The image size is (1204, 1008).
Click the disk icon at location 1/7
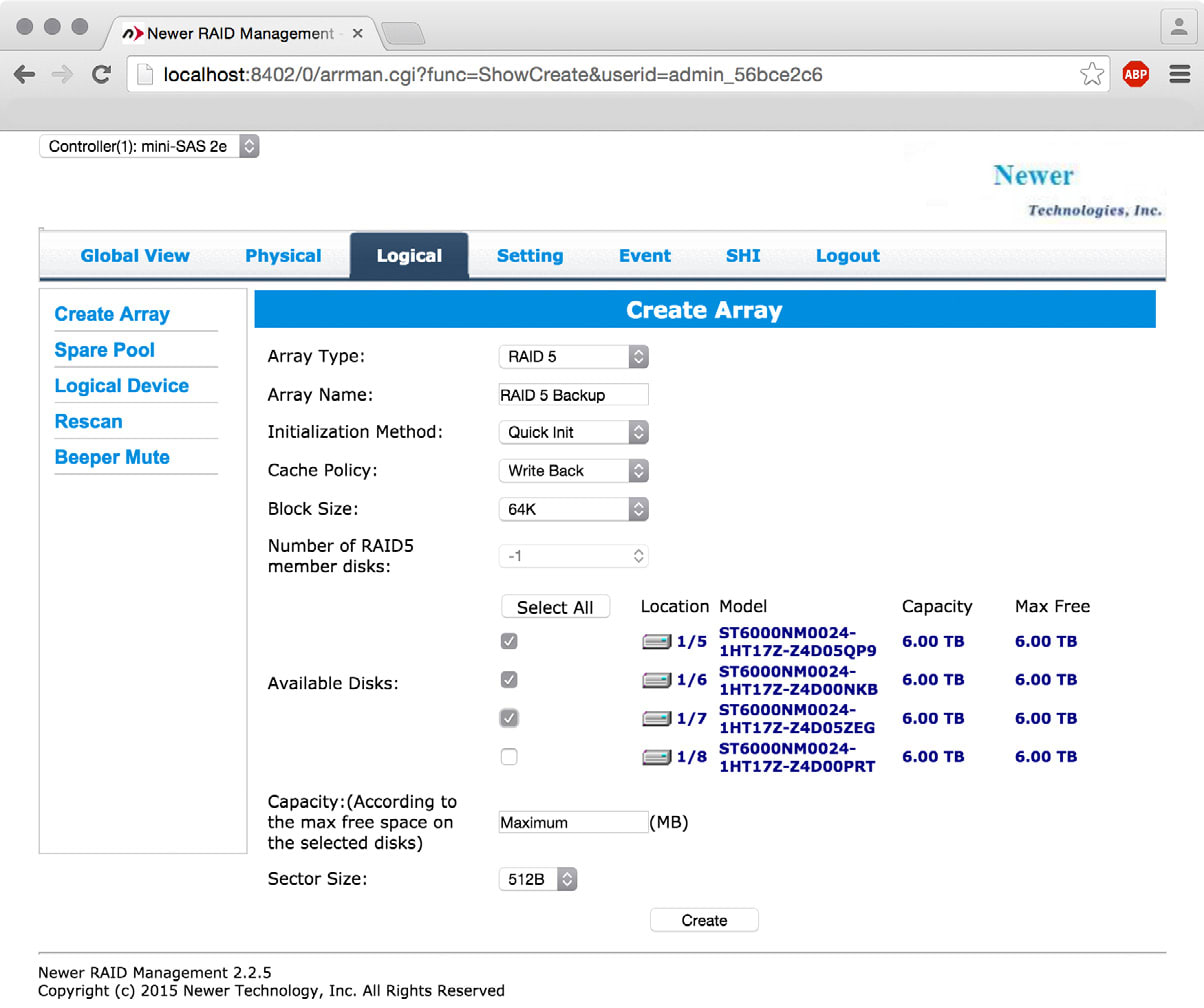tap(656, 719)
